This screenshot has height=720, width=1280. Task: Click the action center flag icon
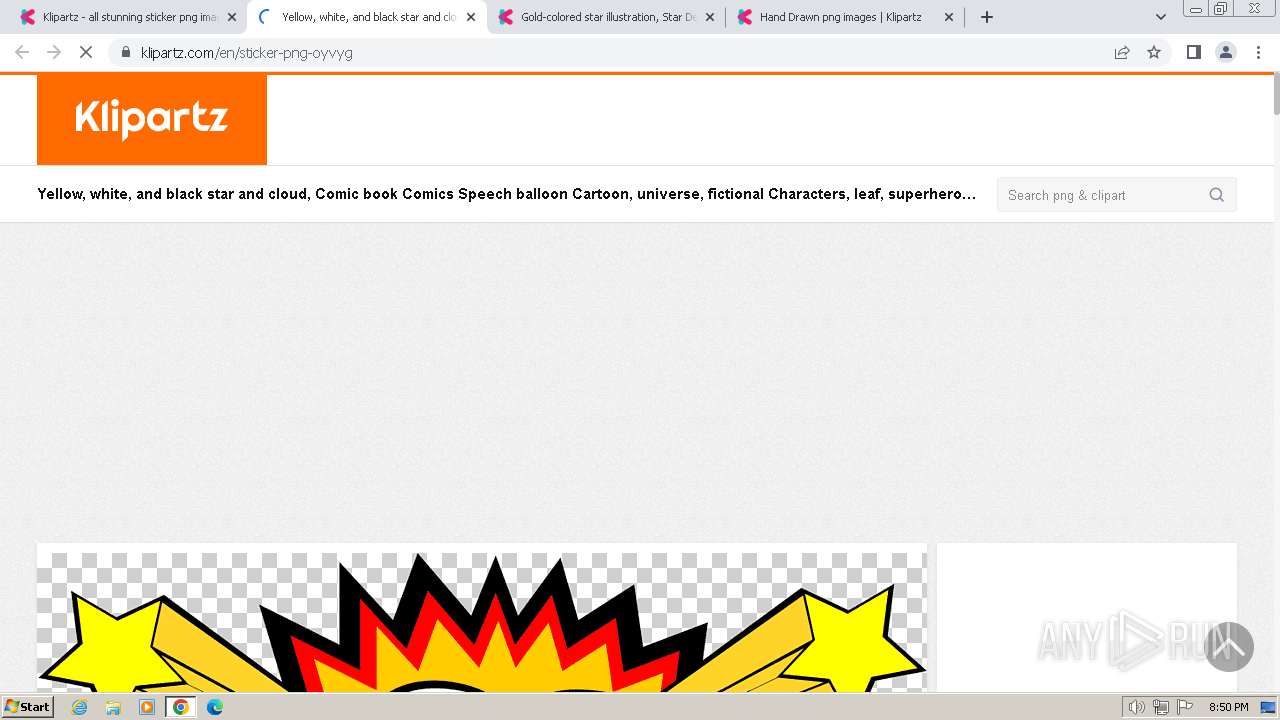click(1185, 707)
